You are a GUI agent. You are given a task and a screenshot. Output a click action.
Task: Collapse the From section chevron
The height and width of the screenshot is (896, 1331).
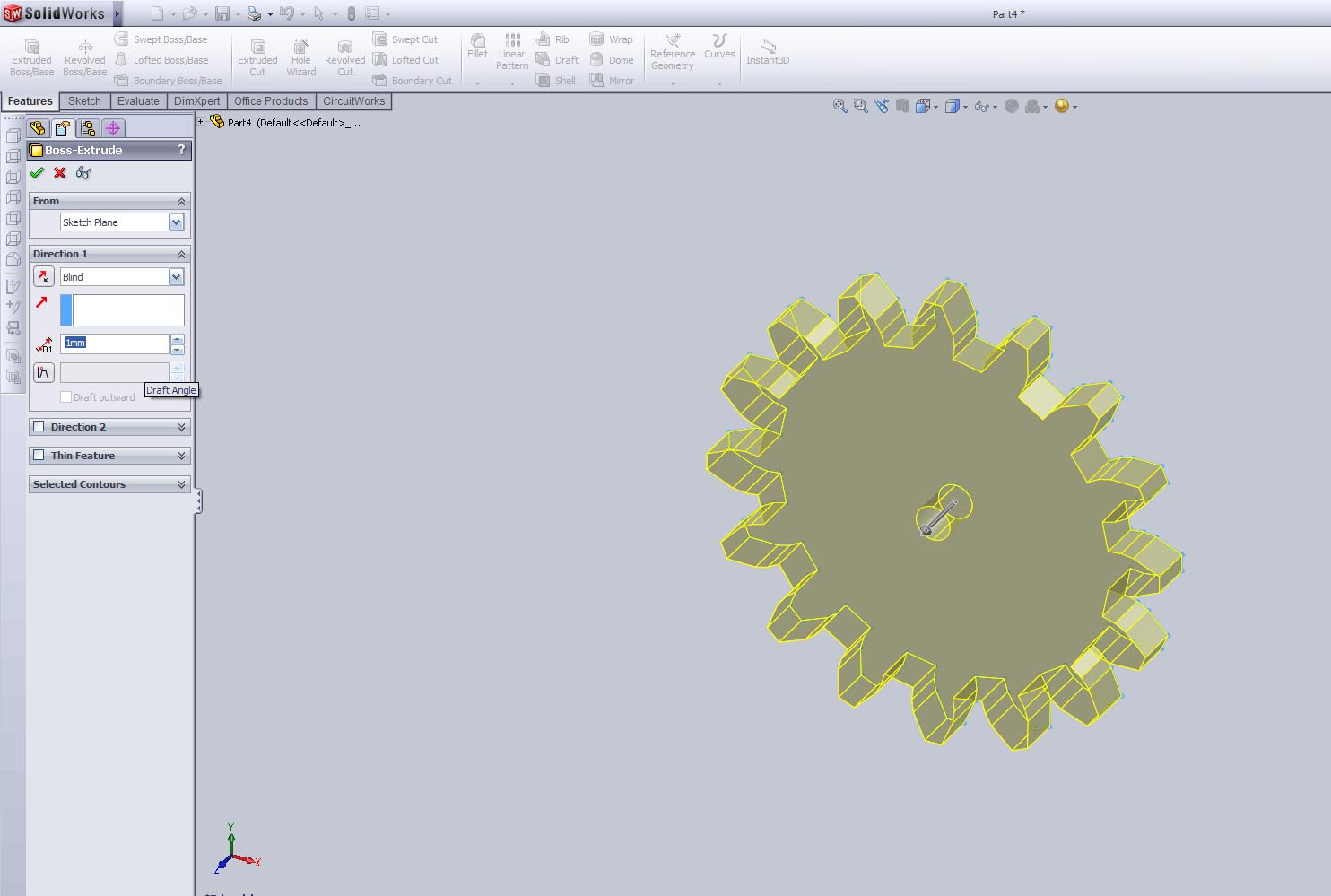(x=181, y=201)
